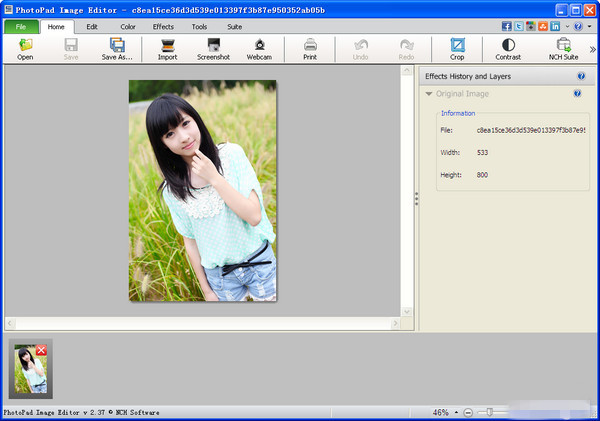Switch to the Color tab
This screenshot has height=421, width=600.
pyautogui.click(x=128, y=27)
